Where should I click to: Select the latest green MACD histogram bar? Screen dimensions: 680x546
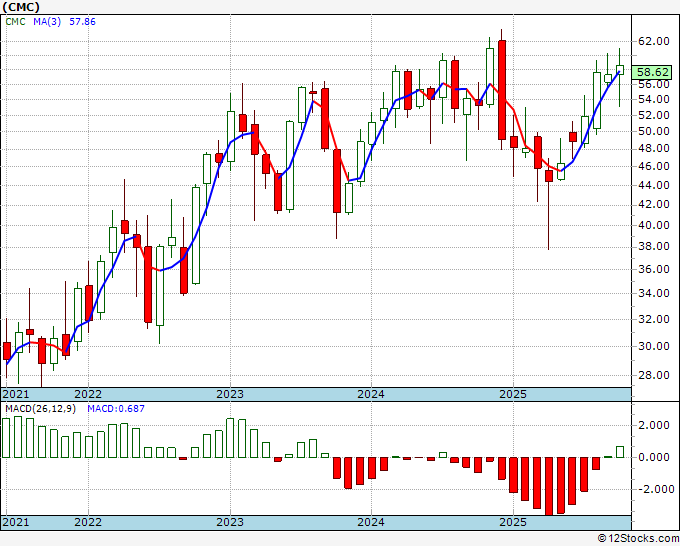(x=620, y=452)
